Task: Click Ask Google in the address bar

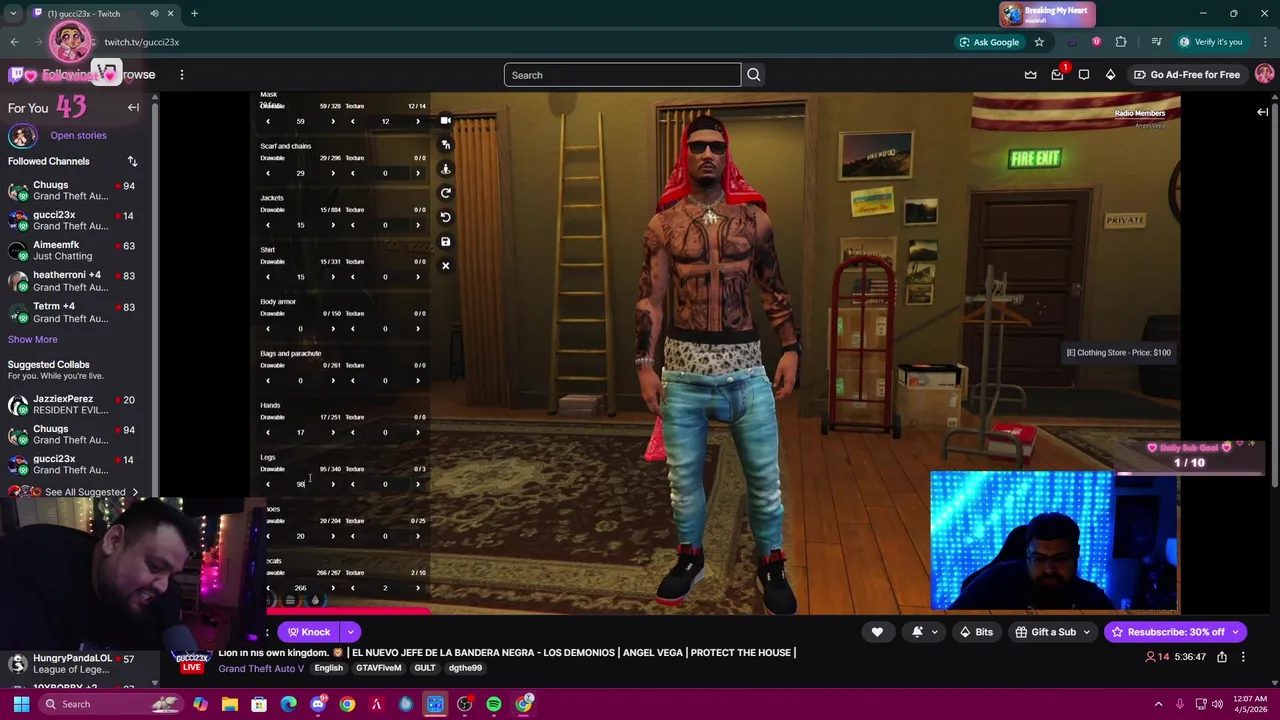Action: [989, 42]
